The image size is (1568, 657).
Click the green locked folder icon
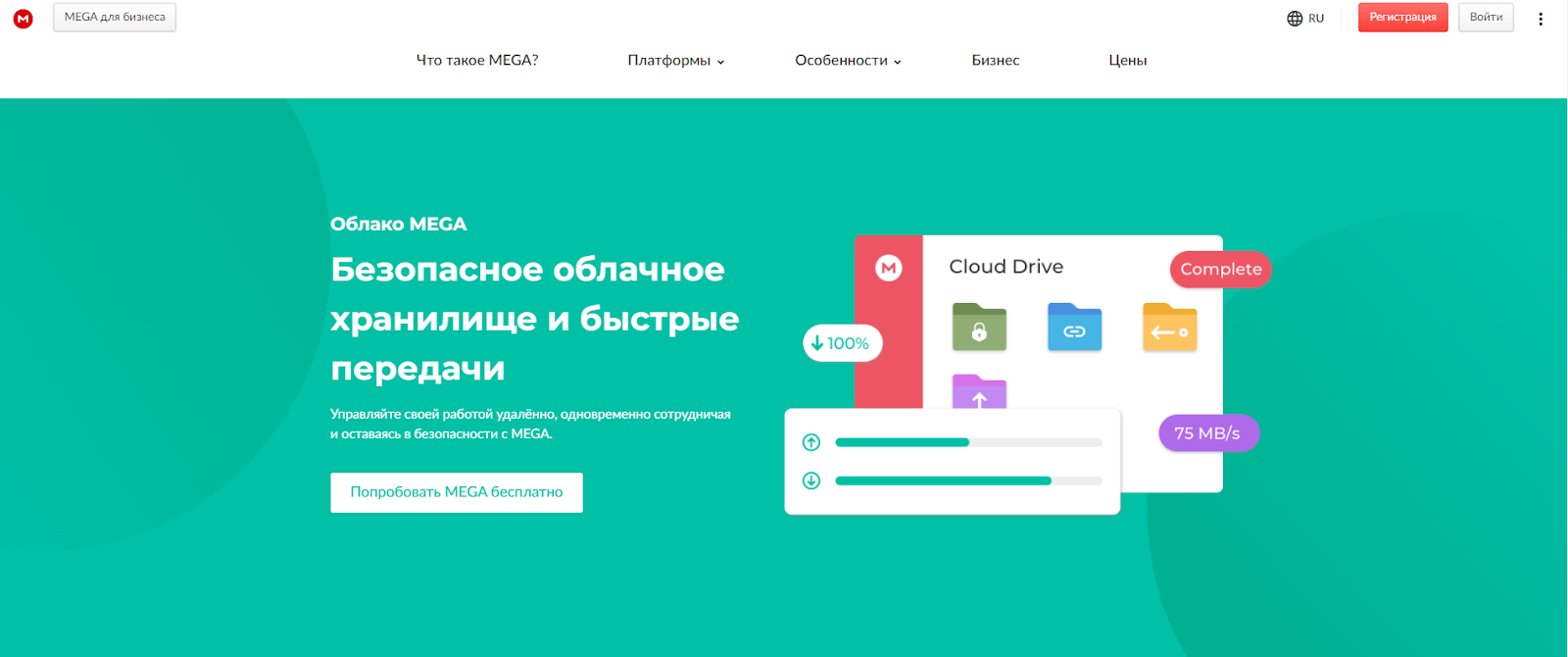click(979, 328)
